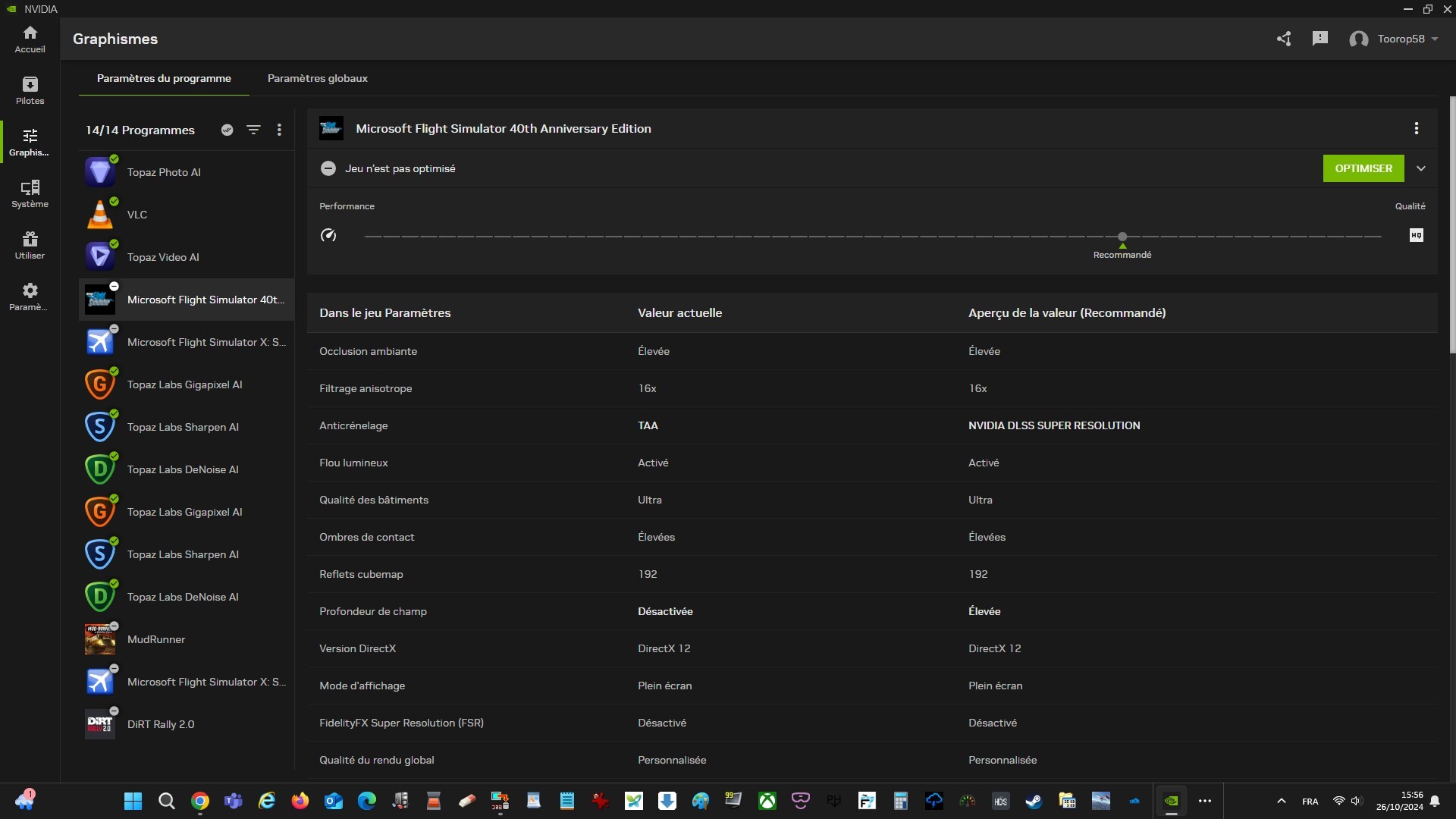Click the not-optimized minus status icon
Image resolution: width=1456 pixels, height=819 pixels.
328,168
